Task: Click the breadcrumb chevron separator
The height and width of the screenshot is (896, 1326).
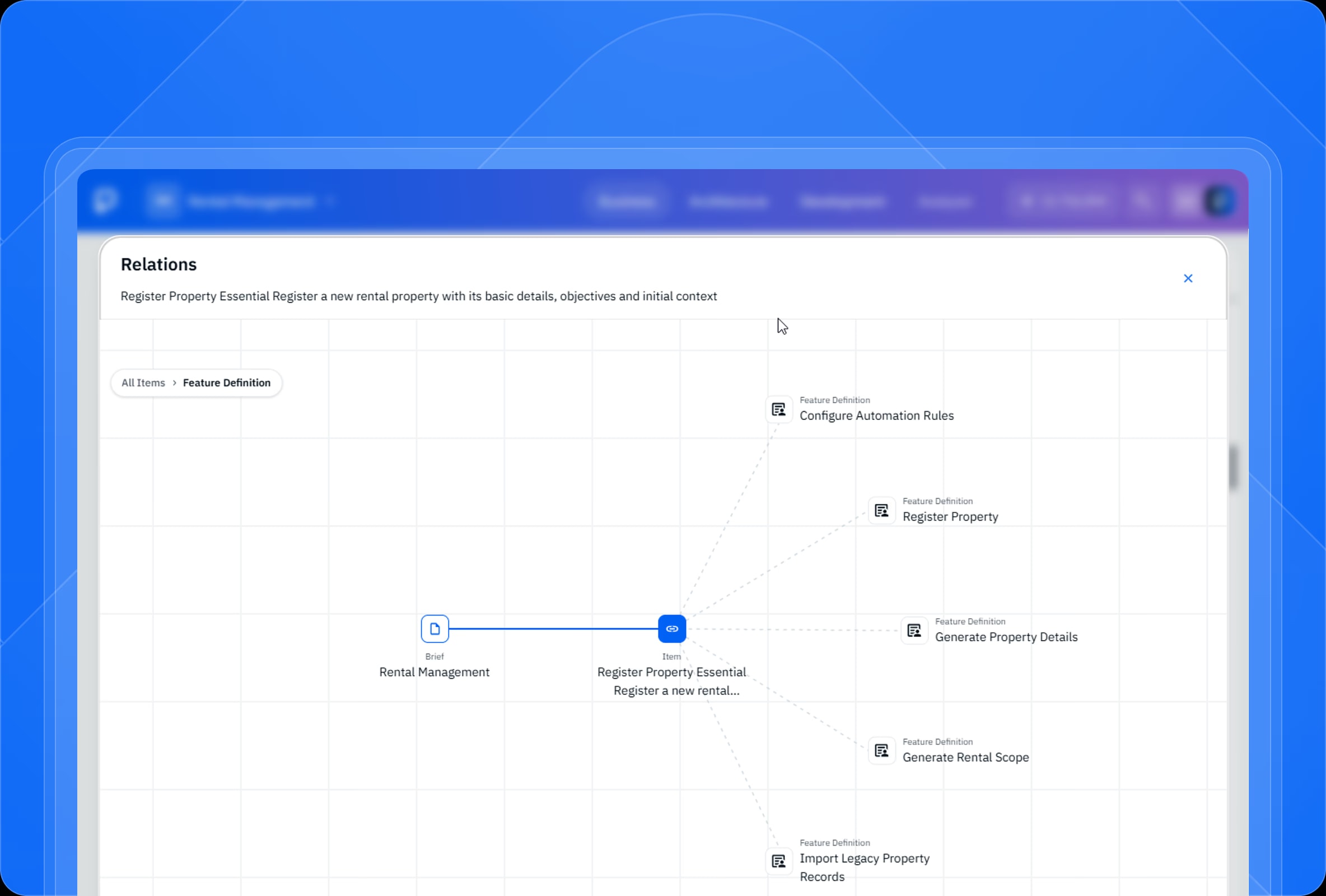Action: click(x=174, y=383)
